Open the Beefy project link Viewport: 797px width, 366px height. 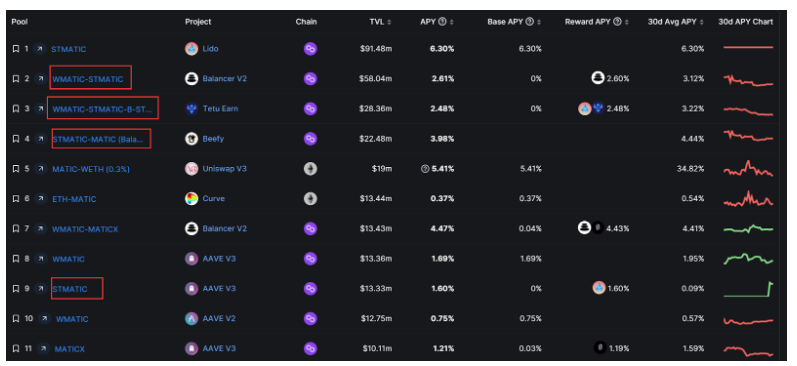213,139
